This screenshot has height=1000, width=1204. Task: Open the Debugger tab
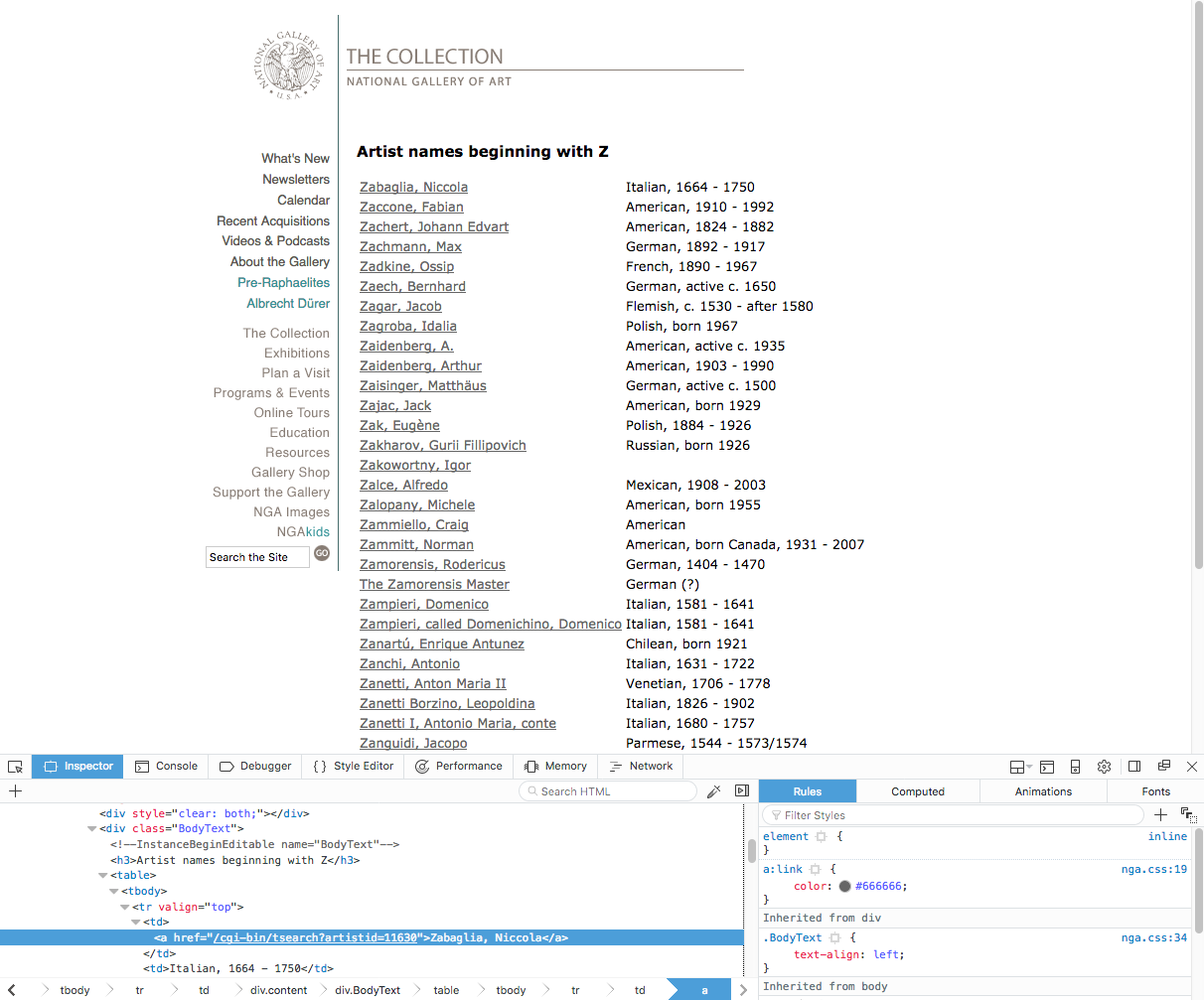pos(255,767)
